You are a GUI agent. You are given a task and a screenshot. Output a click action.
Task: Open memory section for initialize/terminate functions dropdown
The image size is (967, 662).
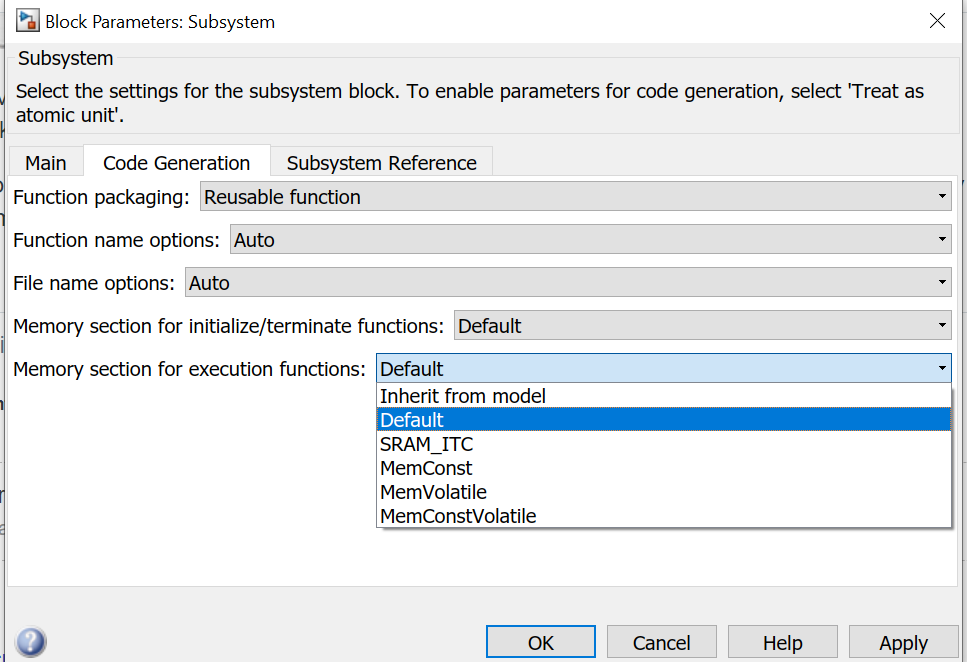[x=702, y=326]
